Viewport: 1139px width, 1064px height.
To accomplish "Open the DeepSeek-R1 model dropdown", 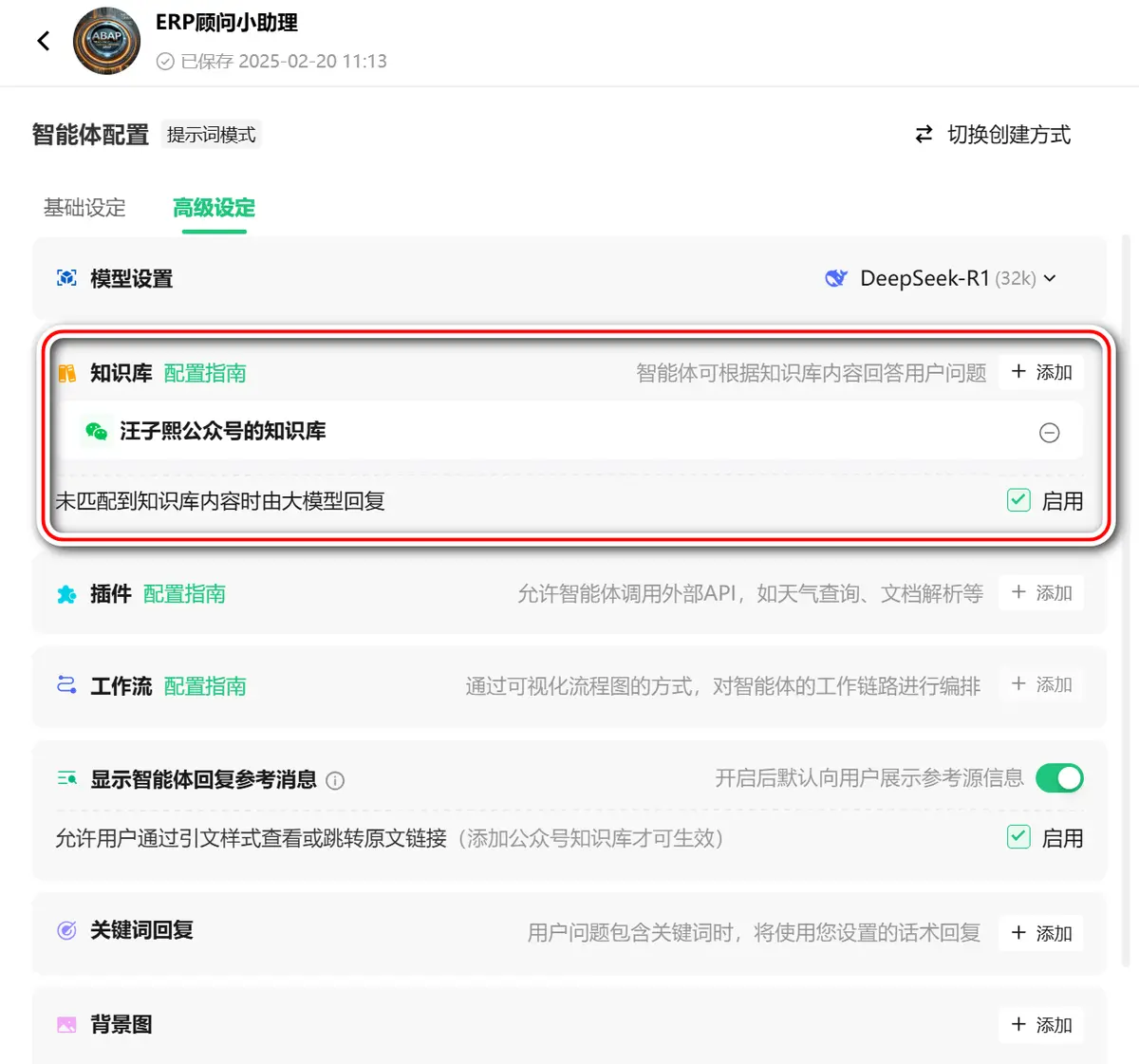I will pos(941,278).
